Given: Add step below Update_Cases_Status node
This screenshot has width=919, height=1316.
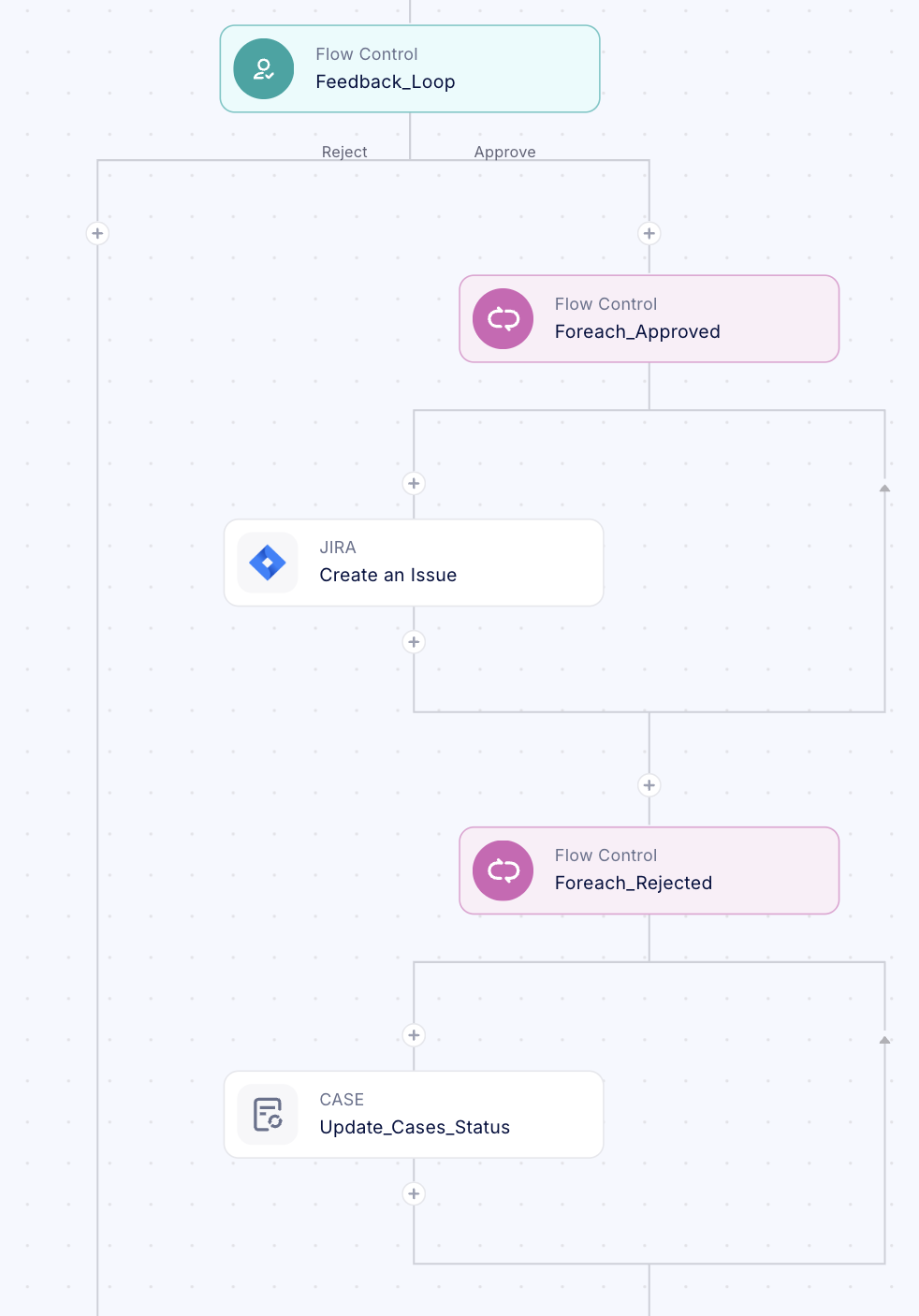Looking at the screenshot, I should pyautogui.click(x=414, y=1193).
